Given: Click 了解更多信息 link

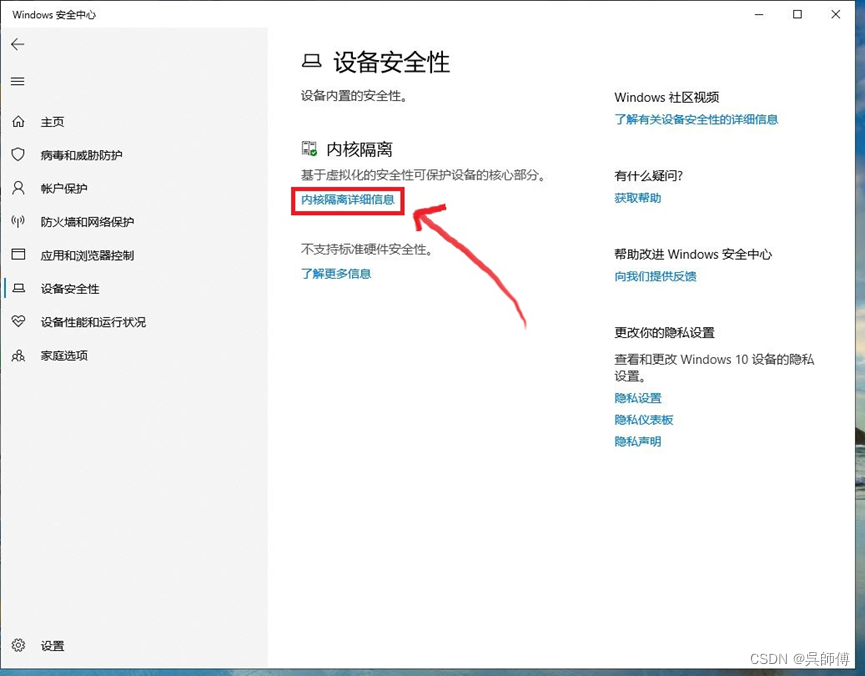Looking at the screenshot, I should click(336, 273).
